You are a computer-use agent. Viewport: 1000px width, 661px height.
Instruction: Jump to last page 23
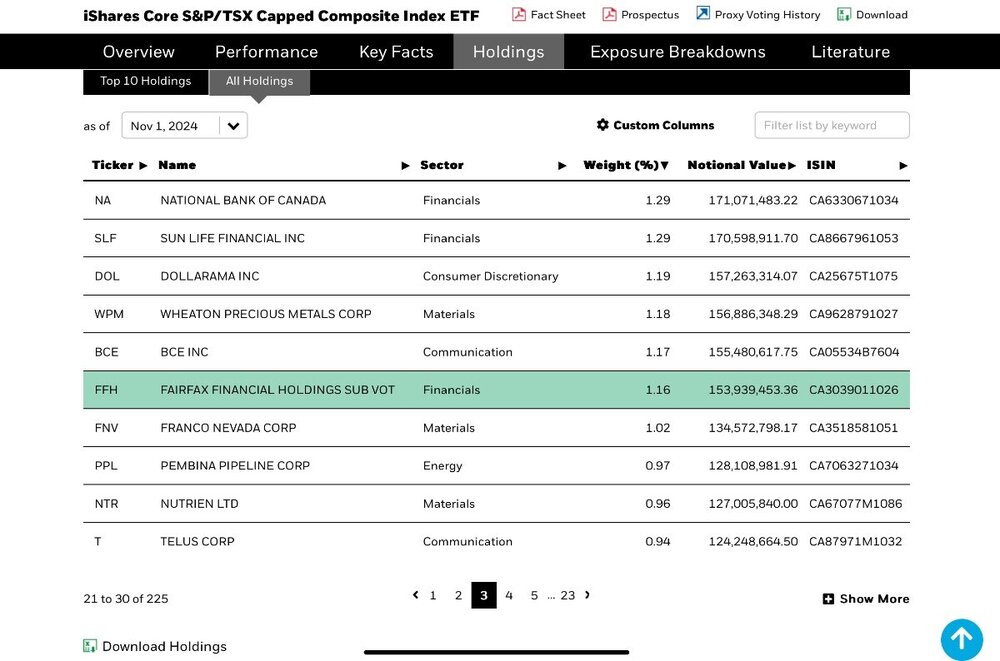point(568,595)
